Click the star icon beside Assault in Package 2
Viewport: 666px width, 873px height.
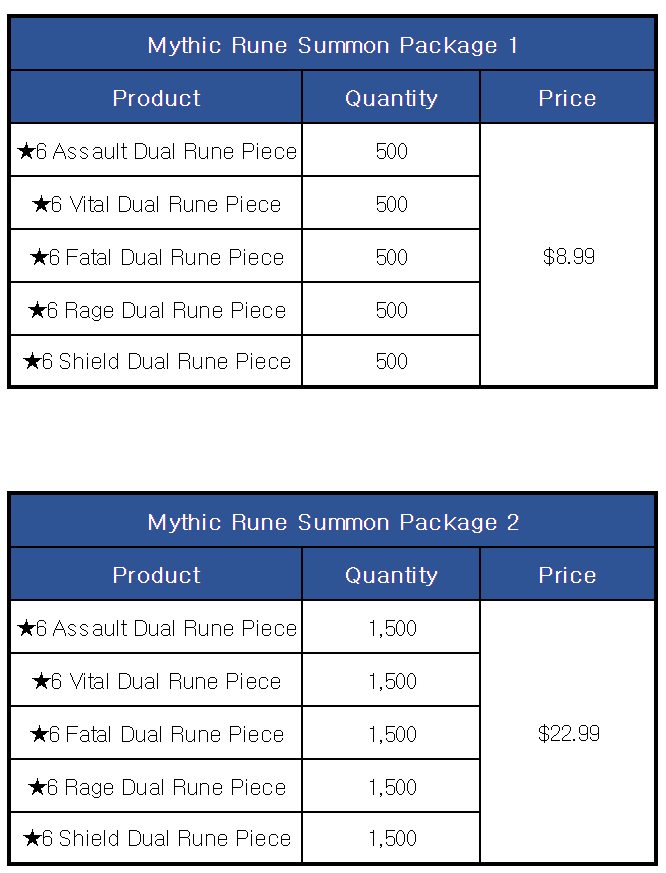click(x=26, y=627)
